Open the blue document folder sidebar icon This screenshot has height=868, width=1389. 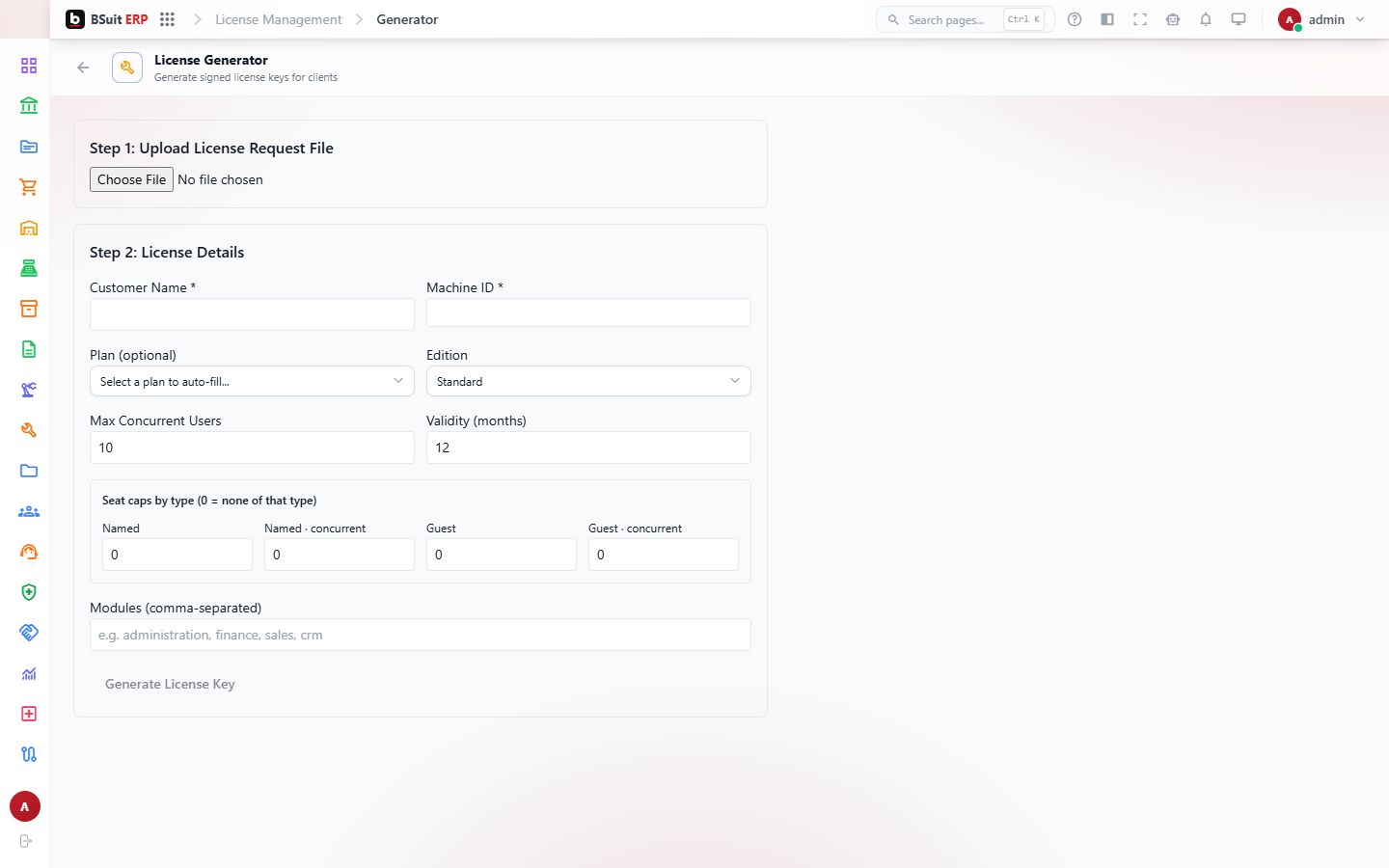[29, 147]
